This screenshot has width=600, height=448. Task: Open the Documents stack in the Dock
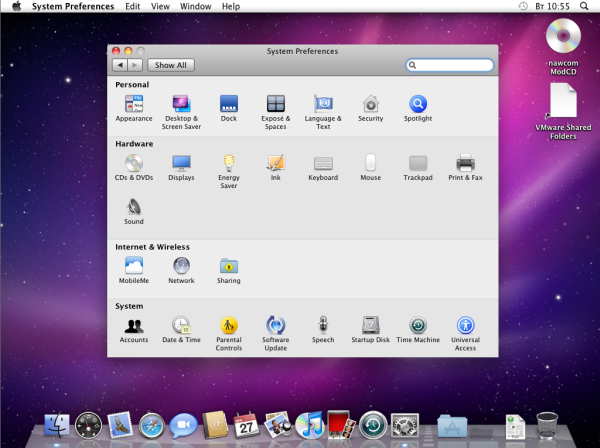click(515, 427)
